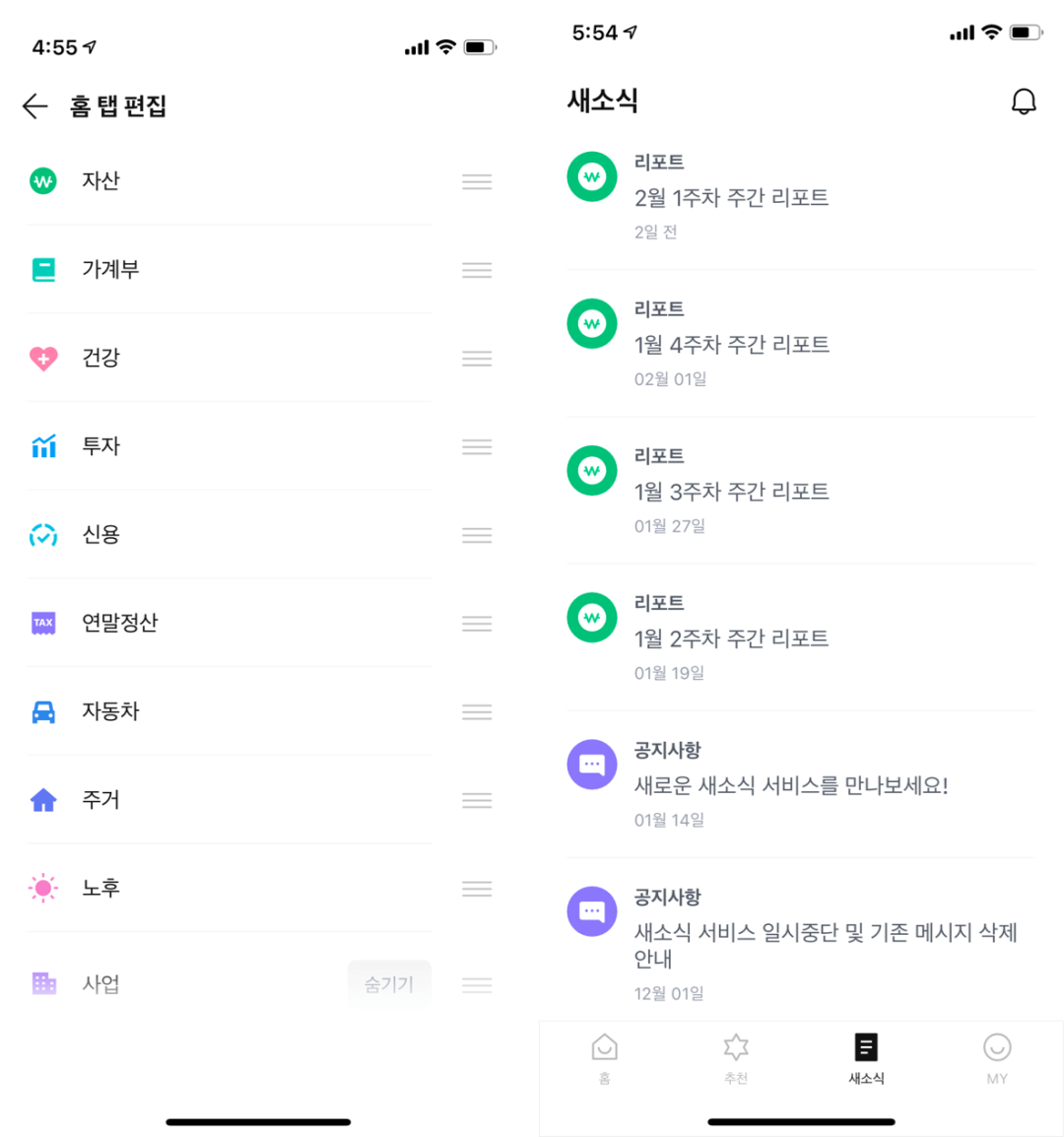The image size is (1064, 1137).
Task: Switch to the 홈 tab
Action: point(604,1058)
